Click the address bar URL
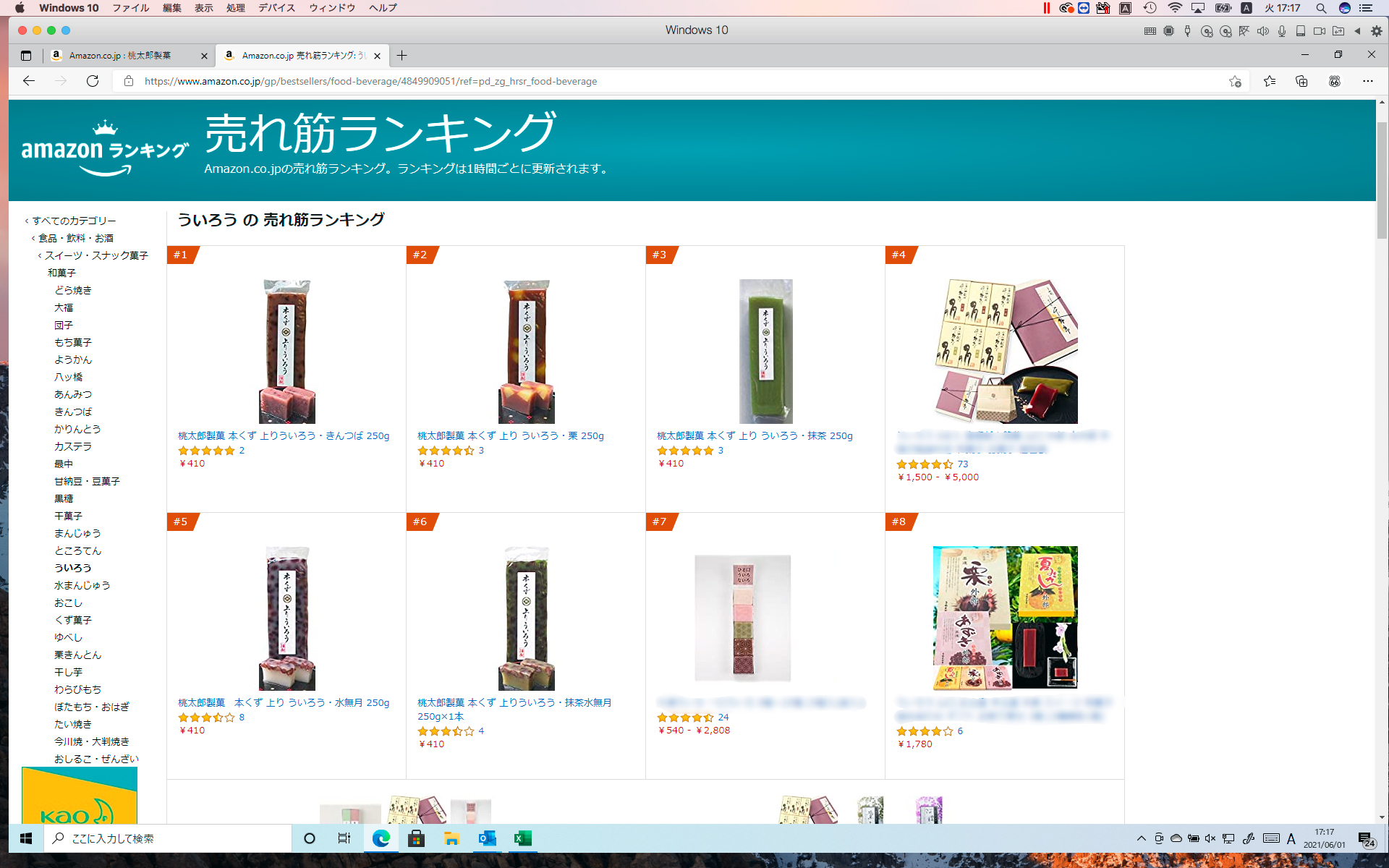The height and width of the screenshot is (868, 1389). point(370,81)
